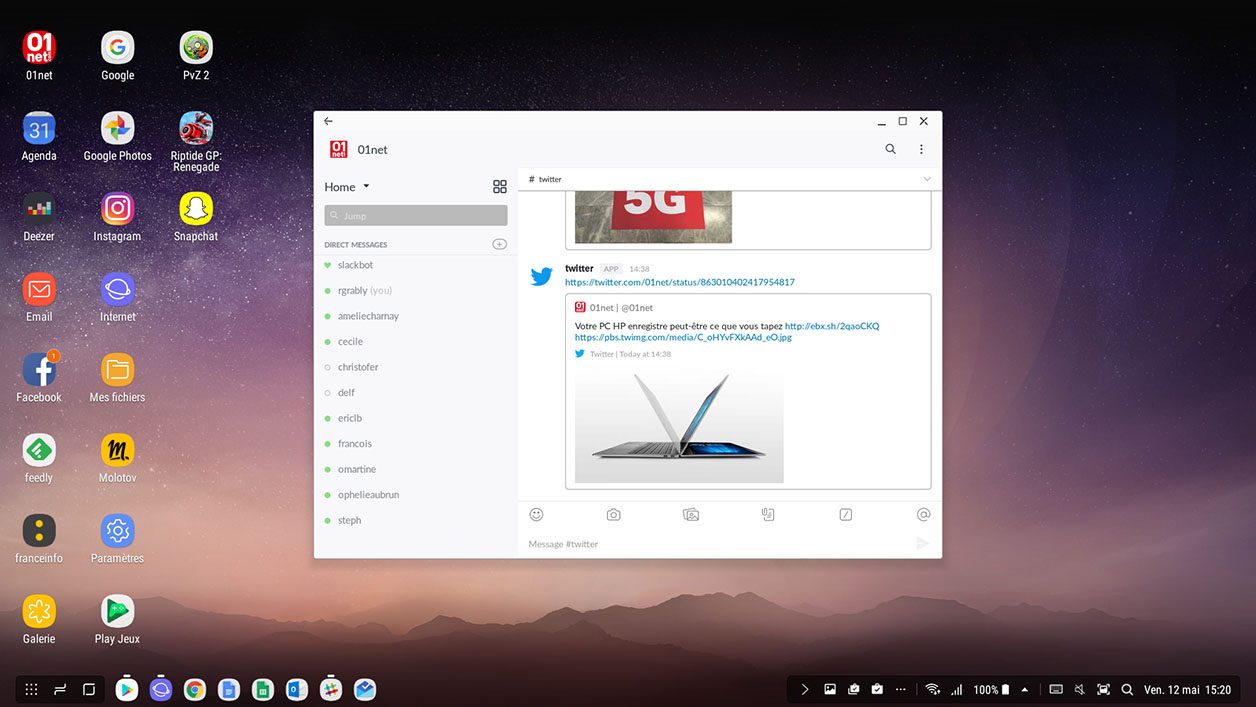Screen dimensions: 1256x707
Task: Open the Instagram desktop icon
Action: pyautogui.click(x=117, y=209)
